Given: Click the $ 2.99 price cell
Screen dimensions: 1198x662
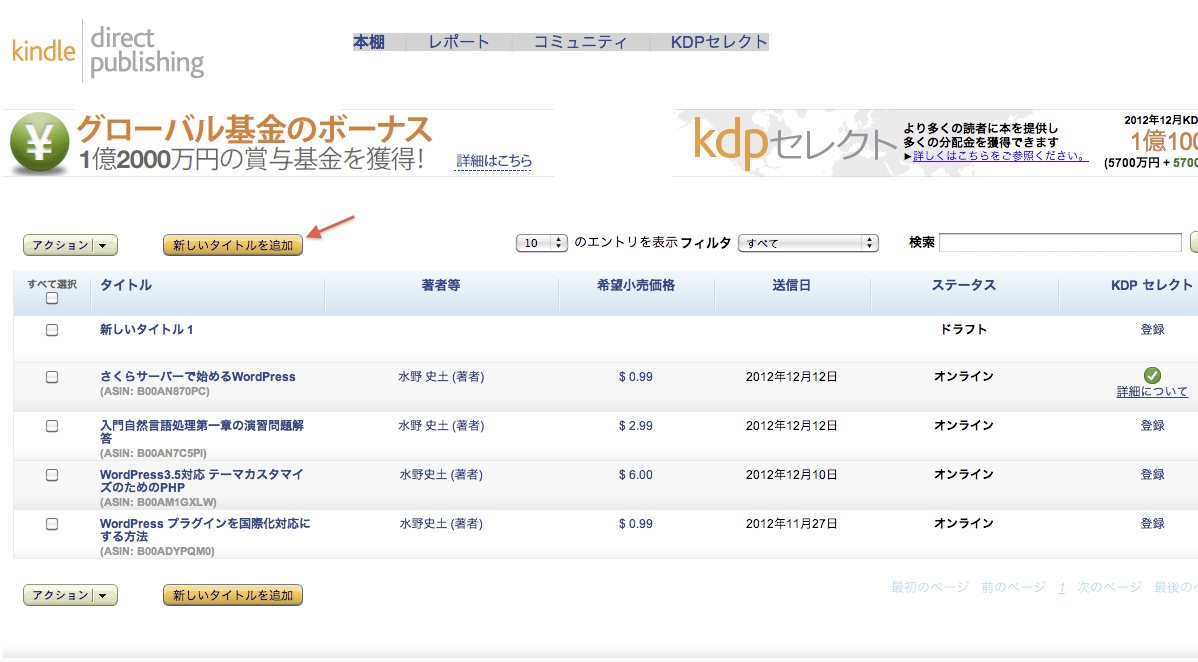Looking at the screenshot, I should [x=636, y=426].
